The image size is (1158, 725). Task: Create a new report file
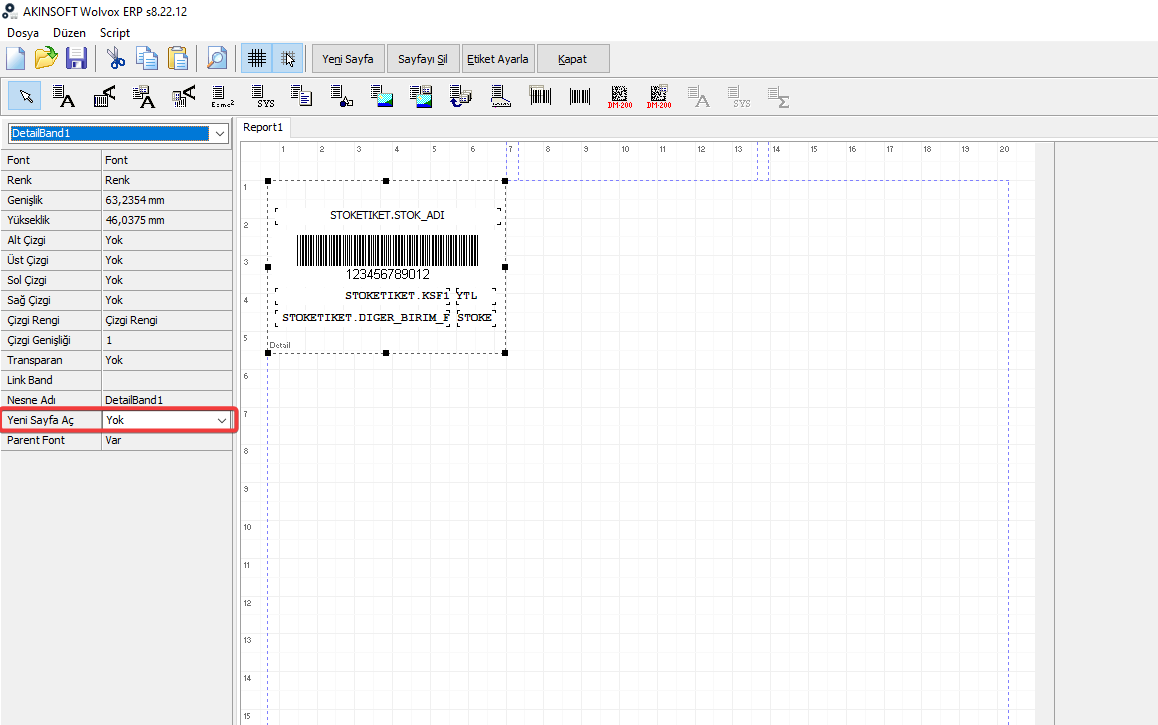pyautogui.click(x=16, y=58)
